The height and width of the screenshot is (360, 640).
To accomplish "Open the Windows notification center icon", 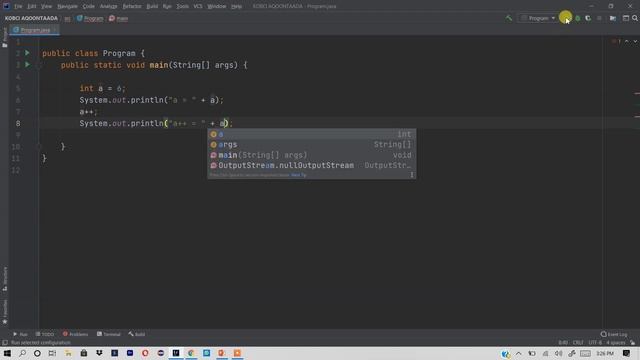I will 627,353.
